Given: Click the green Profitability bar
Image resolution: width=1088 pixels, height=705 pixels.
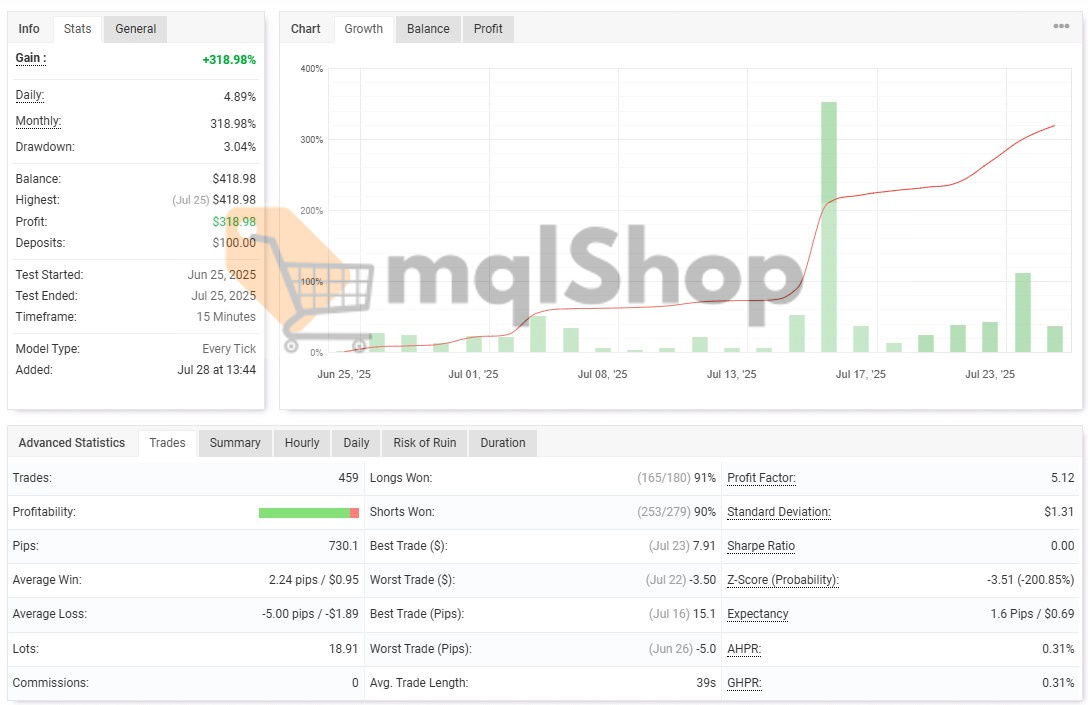Looking at the screenshot, I should [304, 513].
